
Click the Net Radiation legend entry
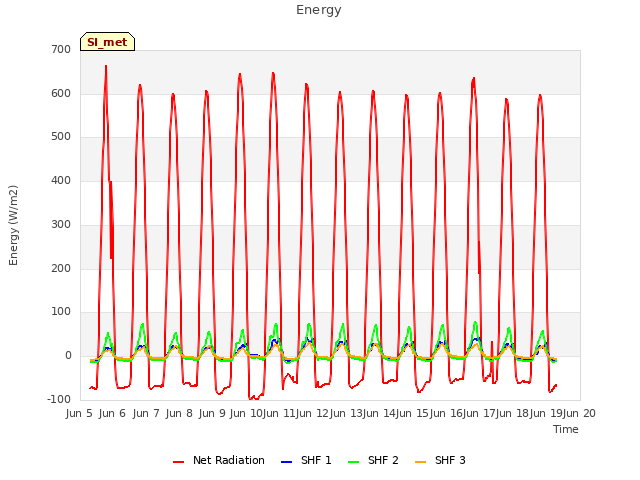click(x=219, y=460)
